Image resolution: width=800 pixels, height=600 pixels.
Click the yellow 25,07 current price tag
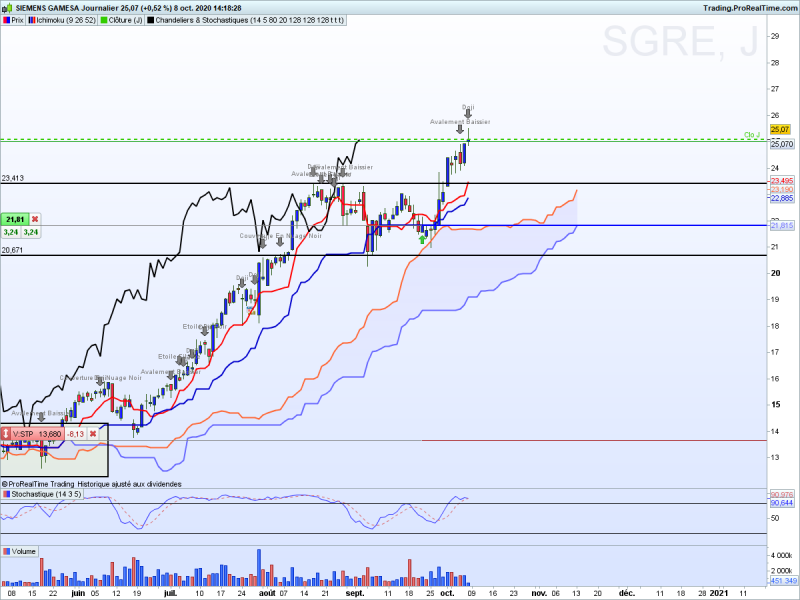tap(780, 130)
